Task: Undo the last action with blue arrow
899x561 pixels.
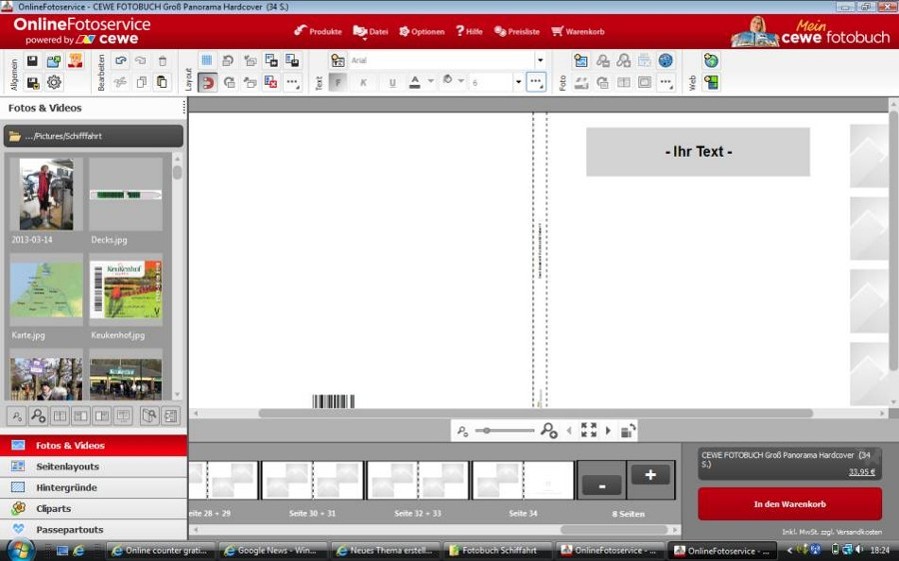Action: click(120, 61)
